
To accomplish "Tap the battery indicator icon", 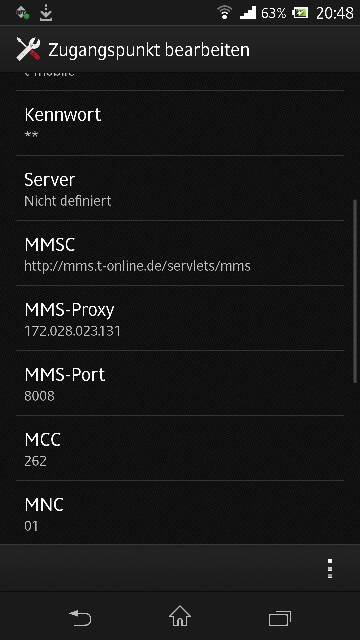I will [300, 13].
